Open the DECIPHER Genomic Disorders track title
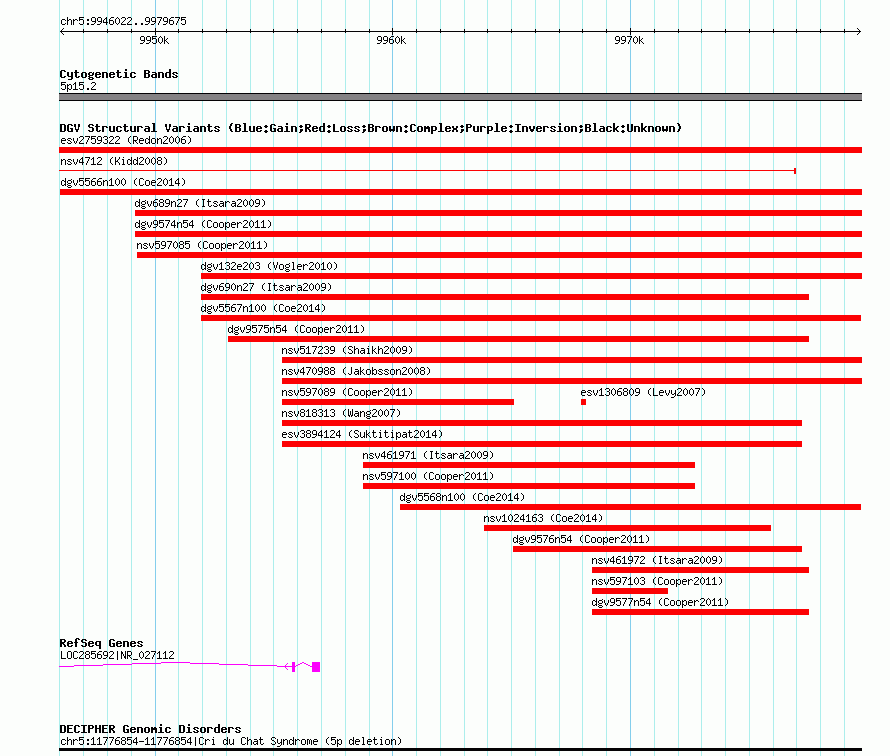The height and width of the screenshot is (756, 890). click(150, 729)
